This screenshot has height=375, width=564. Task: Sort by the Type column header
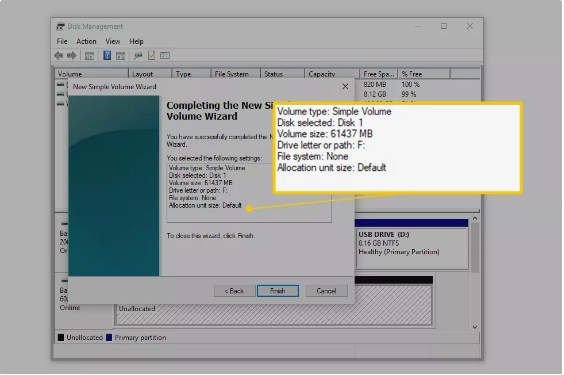pyautogui.click(x=191, y=74)
